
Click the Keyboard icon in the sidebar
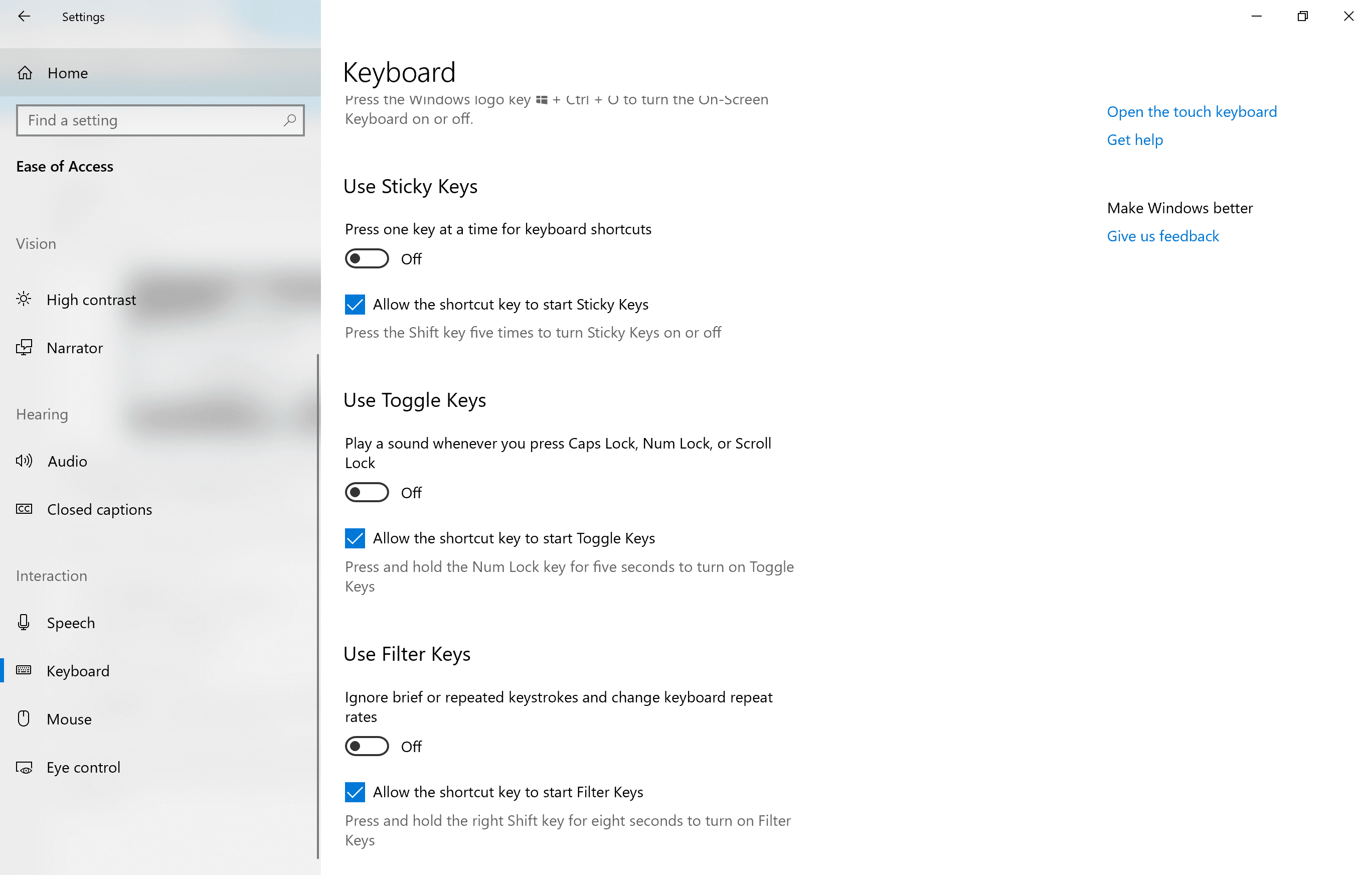point(24,670)
